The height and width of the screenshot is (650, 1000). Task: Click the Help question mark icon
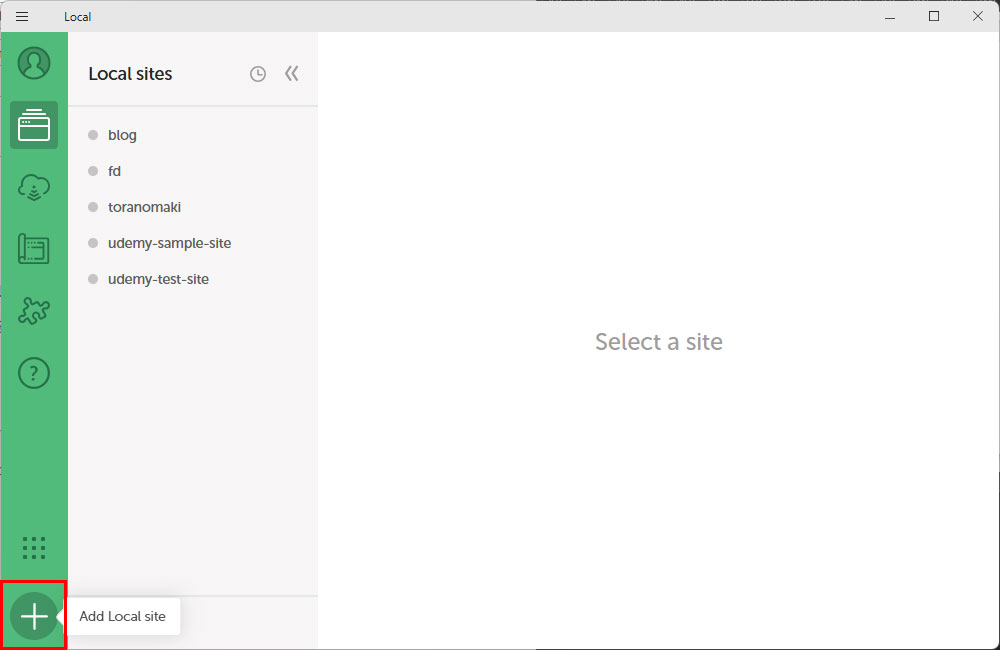[x=34, y=373]
